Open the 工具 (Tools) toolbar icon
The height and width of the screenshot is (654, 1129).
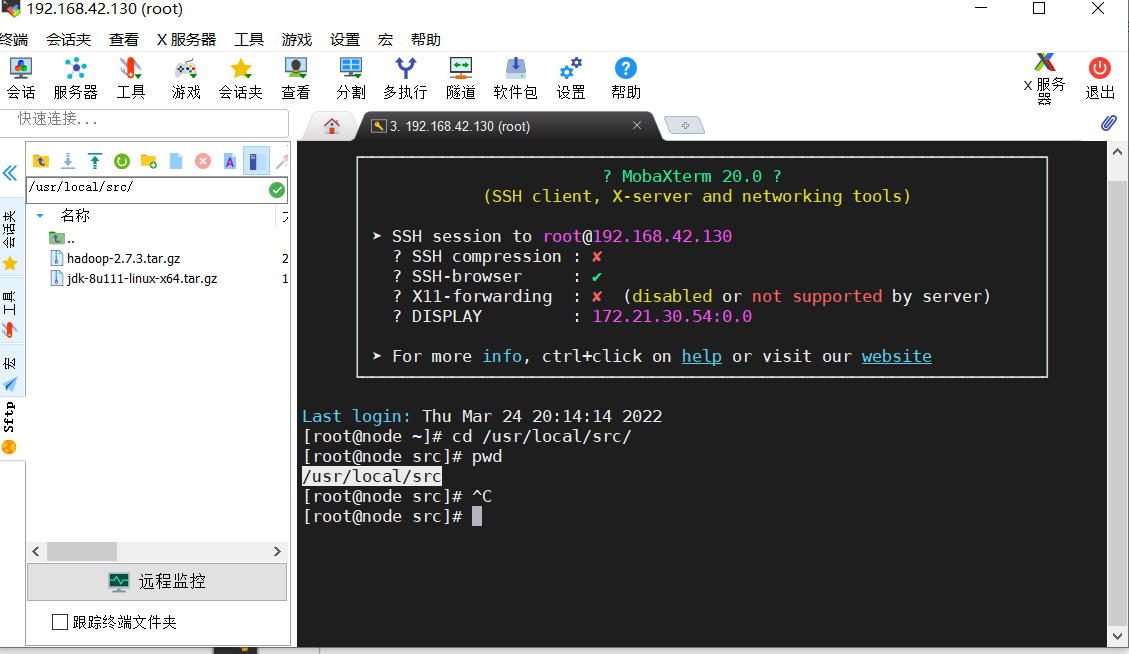[130, 78]
